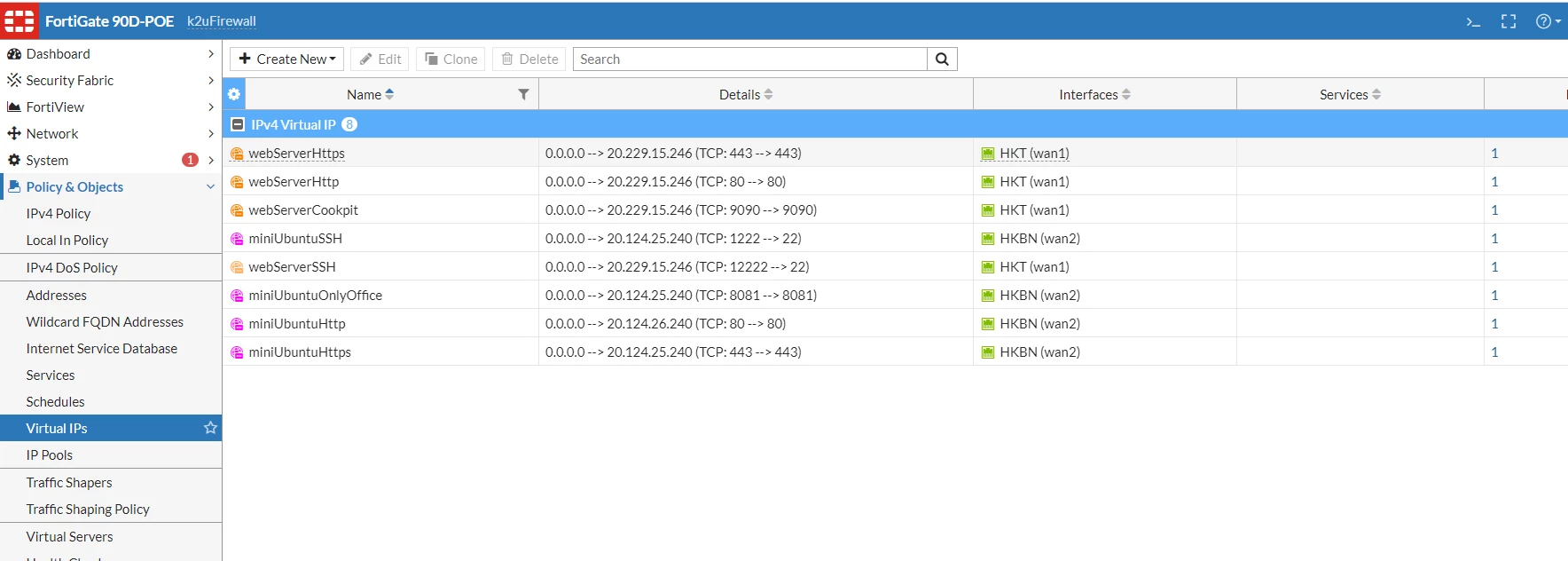Screen dimensions: 1568x561
Task: Click the webServerHttp VIP icon
Action: [237, 182]
